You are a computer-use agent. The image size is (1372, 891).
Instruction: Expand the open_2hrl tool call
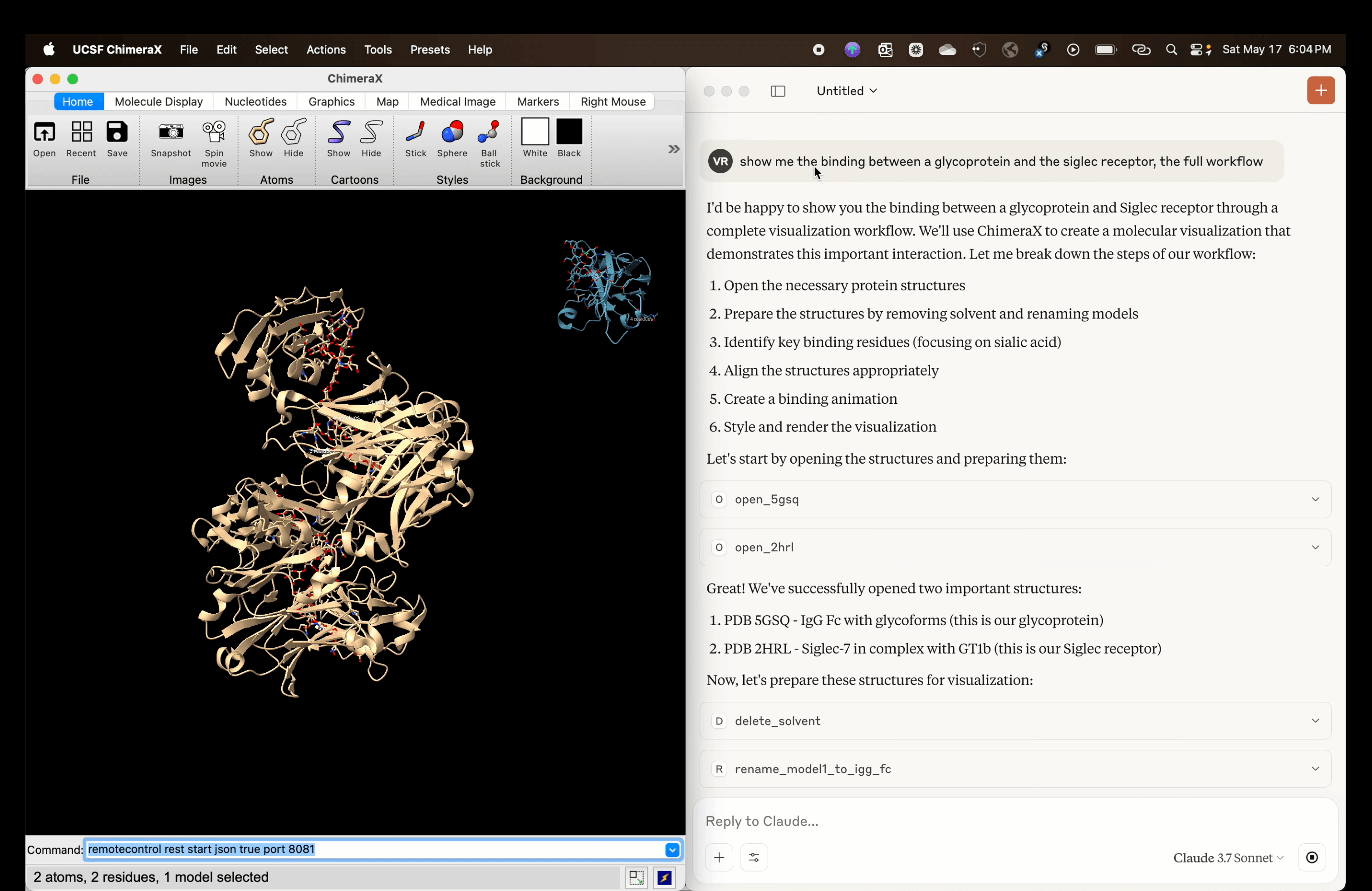(x=1015, y=547)
